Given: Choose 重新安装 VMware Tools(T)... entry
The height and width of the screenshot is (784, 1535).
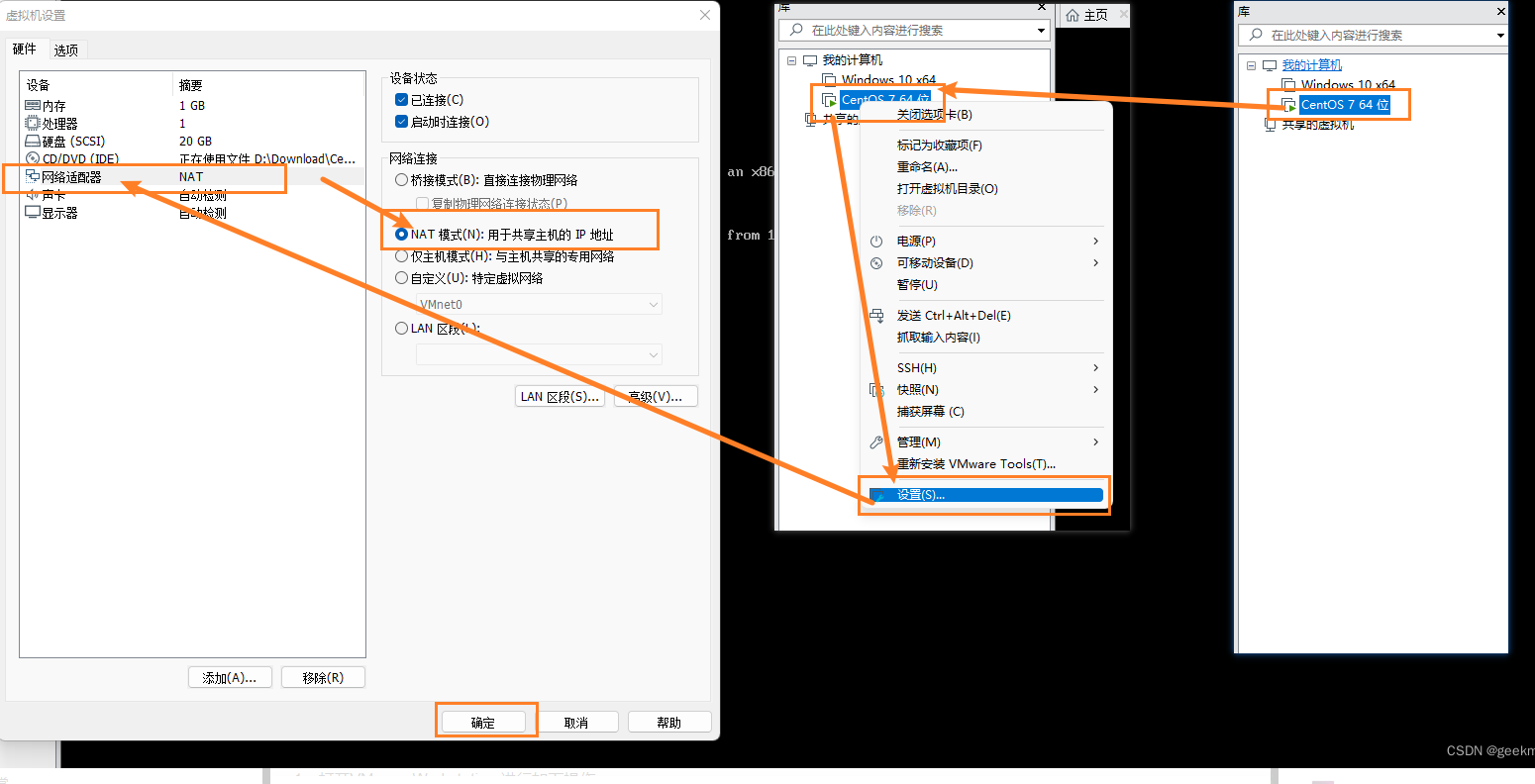Looking at the screenshot, I should coord(975,464).
